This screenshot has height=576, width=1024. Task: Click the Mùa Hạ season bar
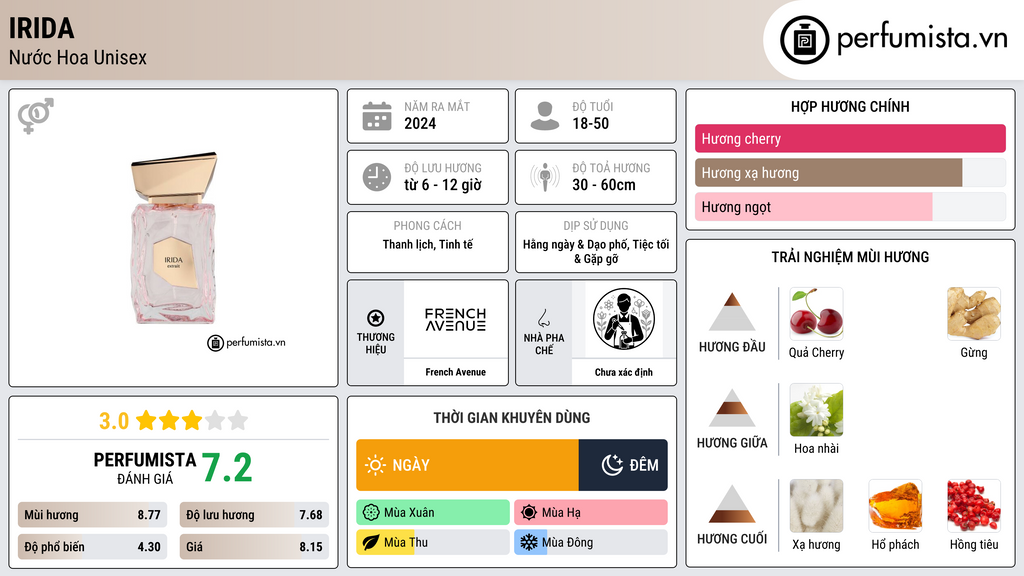(591, 513)
